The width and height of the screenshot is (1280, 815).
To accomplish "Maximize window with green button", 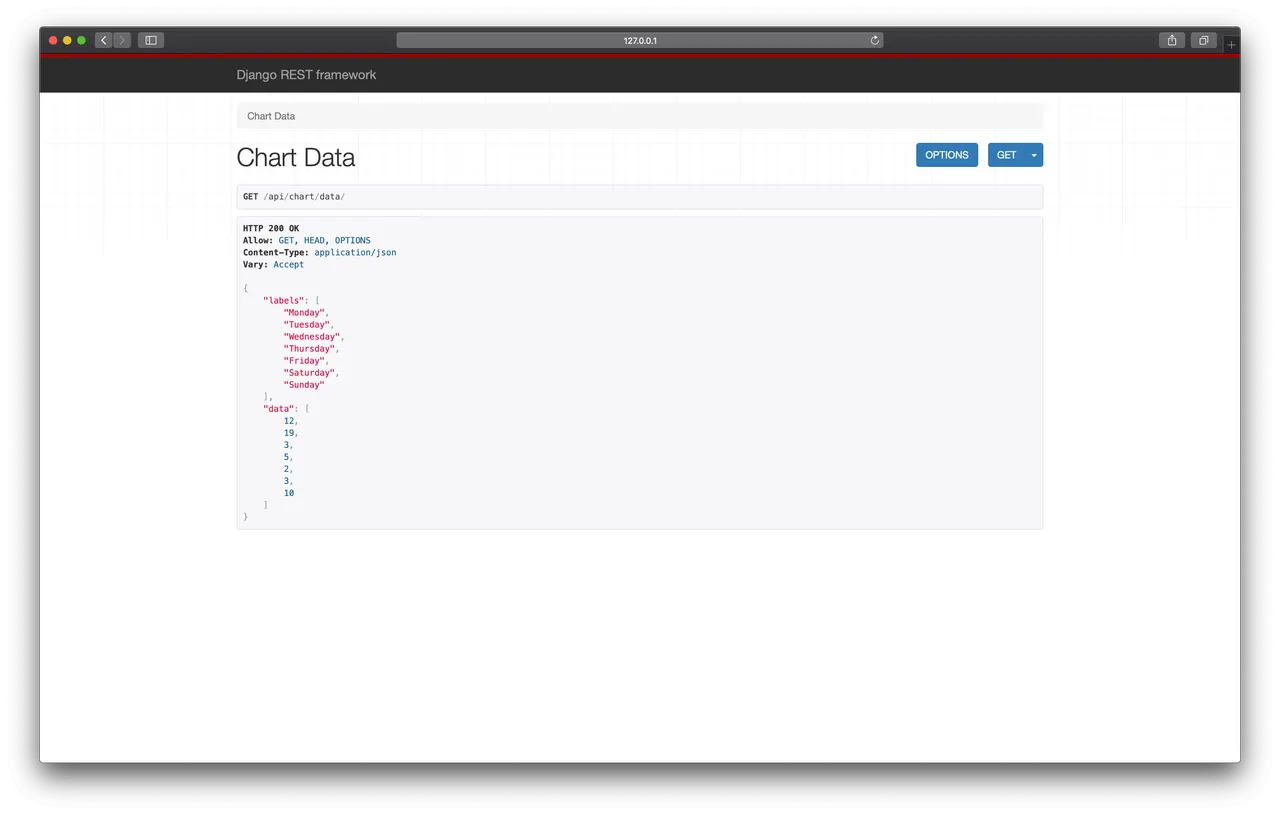I will [81, 40].
